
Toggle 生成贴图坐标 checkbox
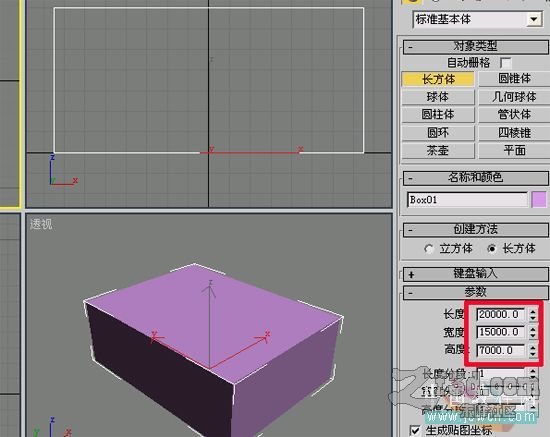click(x=415, y=430)
